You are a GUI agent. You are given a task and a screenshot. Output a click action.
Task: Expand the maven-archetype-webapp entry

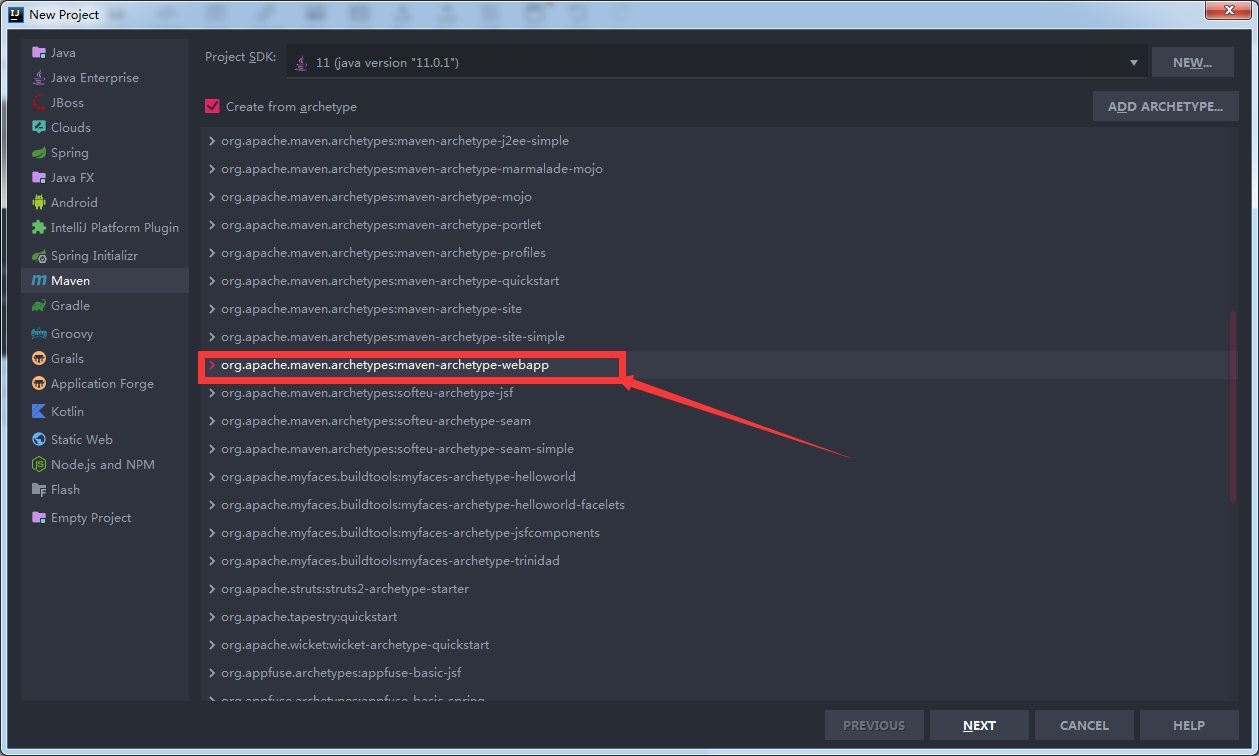point(211,365)
